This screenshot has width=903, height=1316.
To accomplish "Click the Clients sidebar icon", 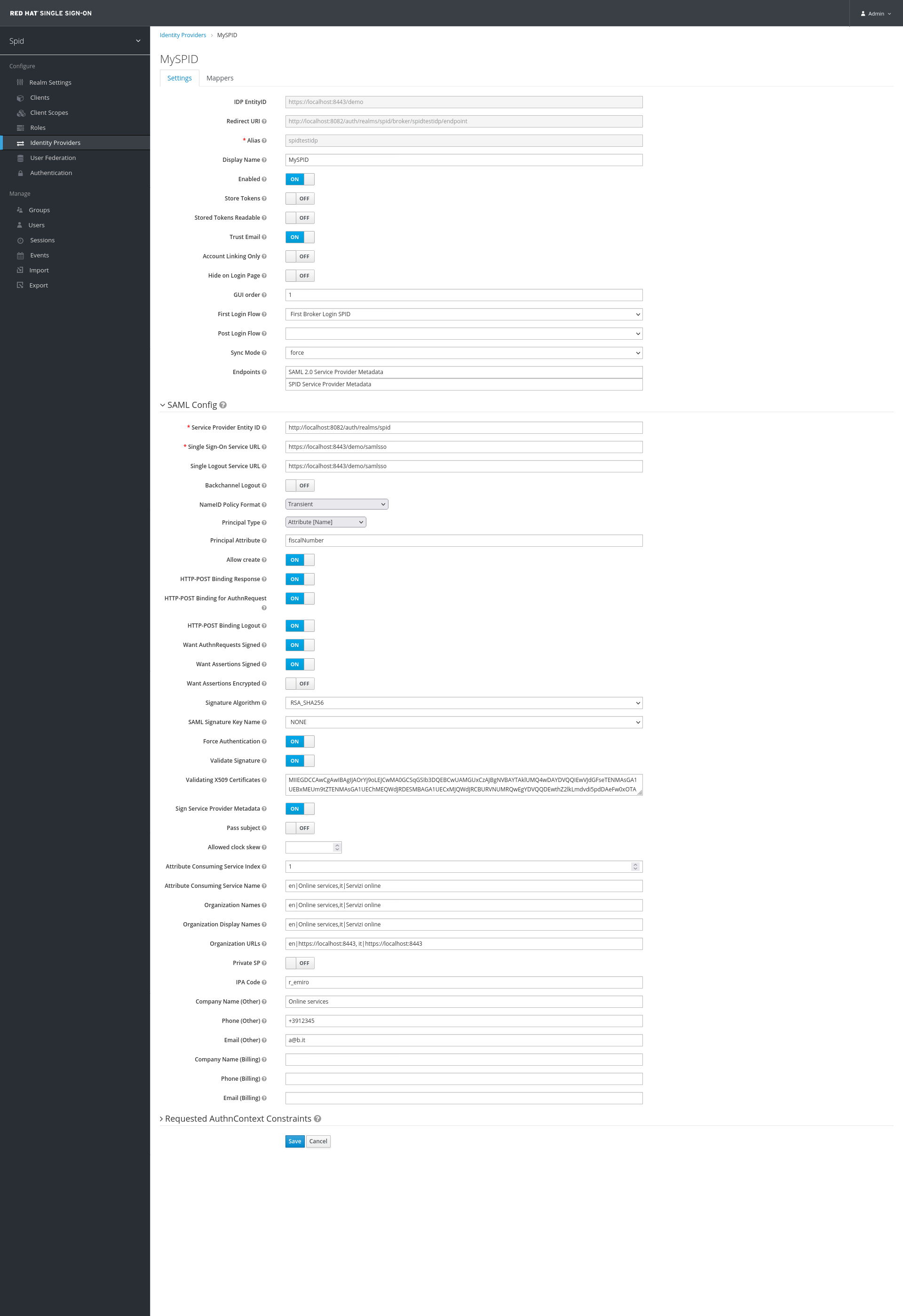I will [x=20, y=97].
